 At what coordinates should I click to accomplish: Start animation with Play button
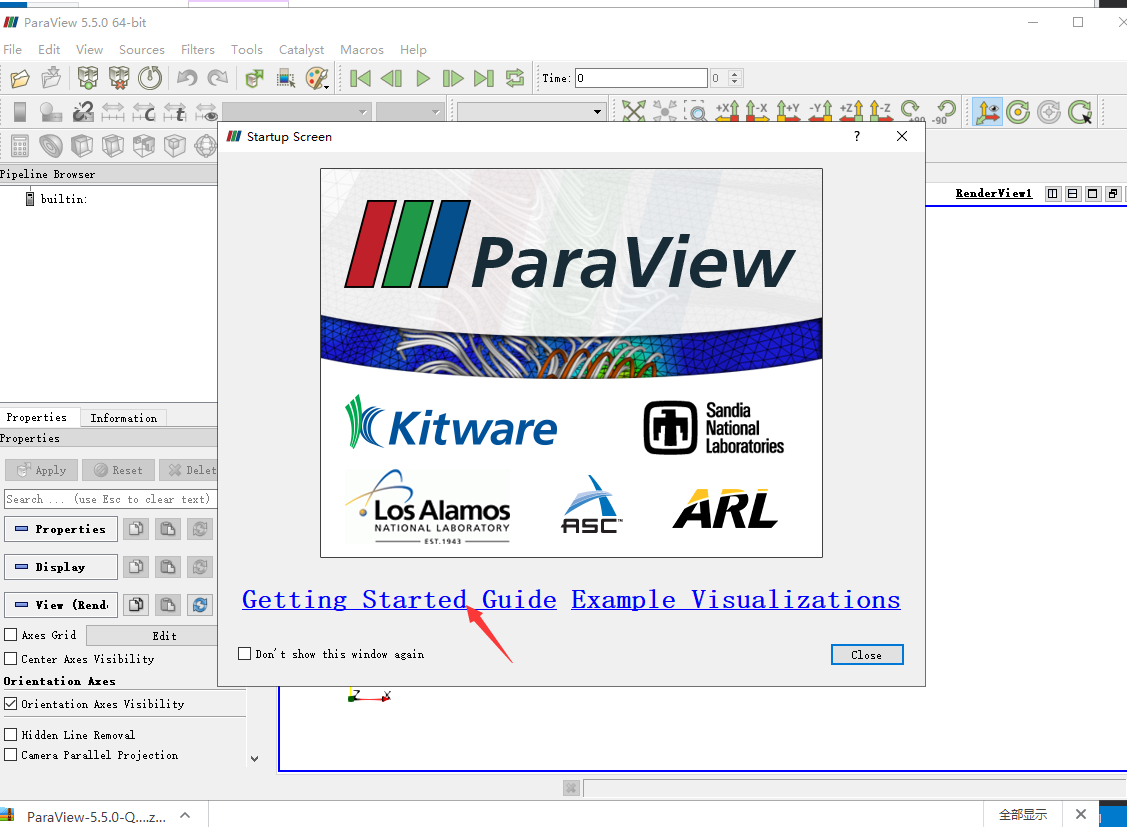pos(423,78)
